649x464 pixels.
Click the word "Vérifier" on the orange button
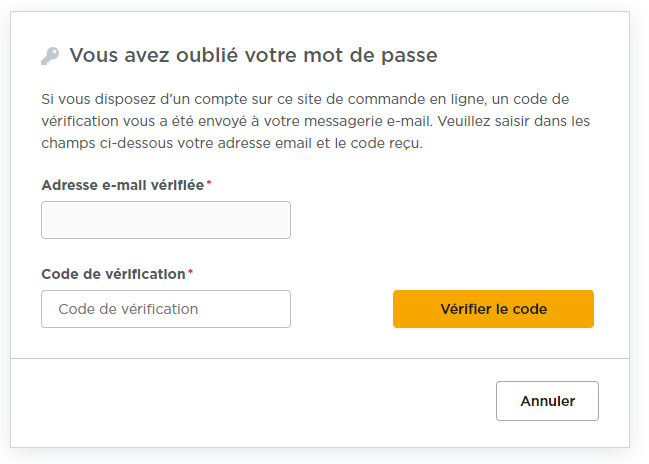[x=466, y=309]
